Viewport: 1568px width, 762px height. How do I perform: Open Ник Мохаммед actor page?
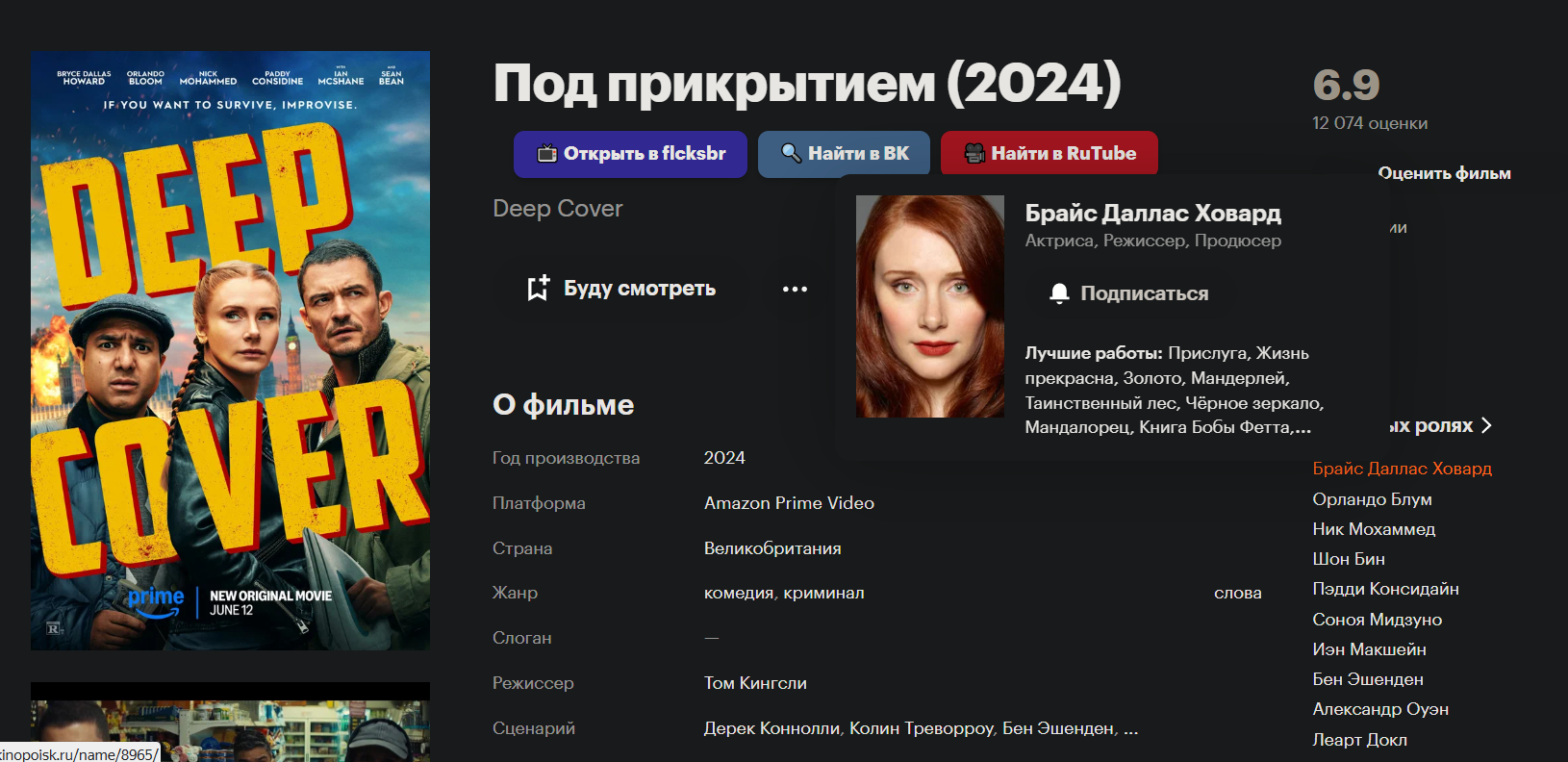[1374, 529]
